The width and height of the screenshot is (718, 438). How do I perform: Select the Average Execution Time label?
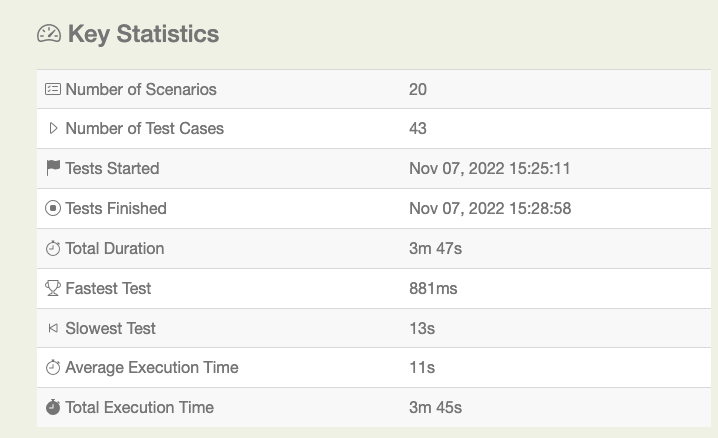coord(152,367)
